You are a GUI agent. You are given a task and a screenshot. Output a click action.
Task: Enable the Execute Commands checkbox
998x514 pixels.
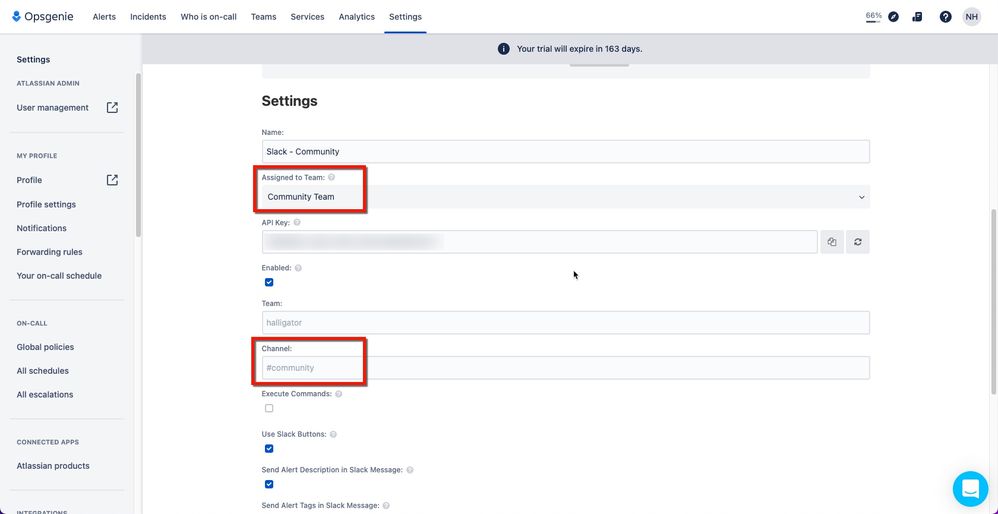click(269, 408)
